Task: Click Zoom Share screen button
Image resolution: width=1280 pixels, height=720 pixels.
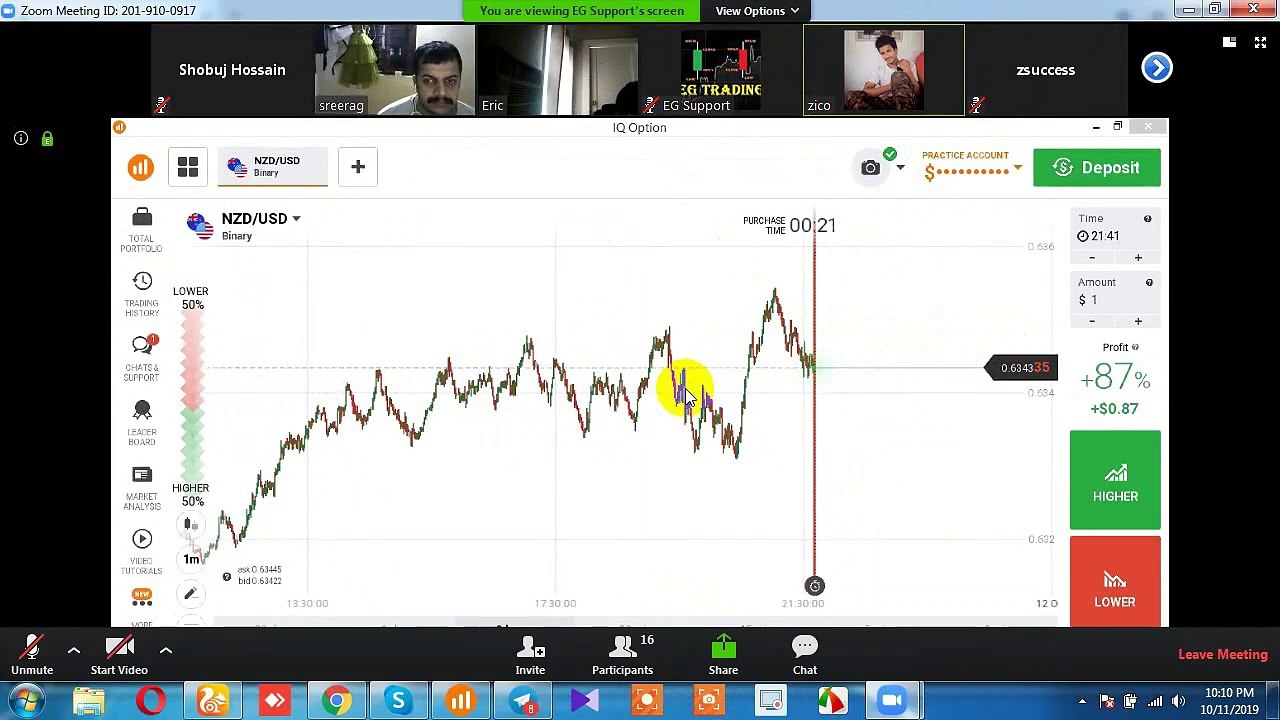Action: [723, 656]
